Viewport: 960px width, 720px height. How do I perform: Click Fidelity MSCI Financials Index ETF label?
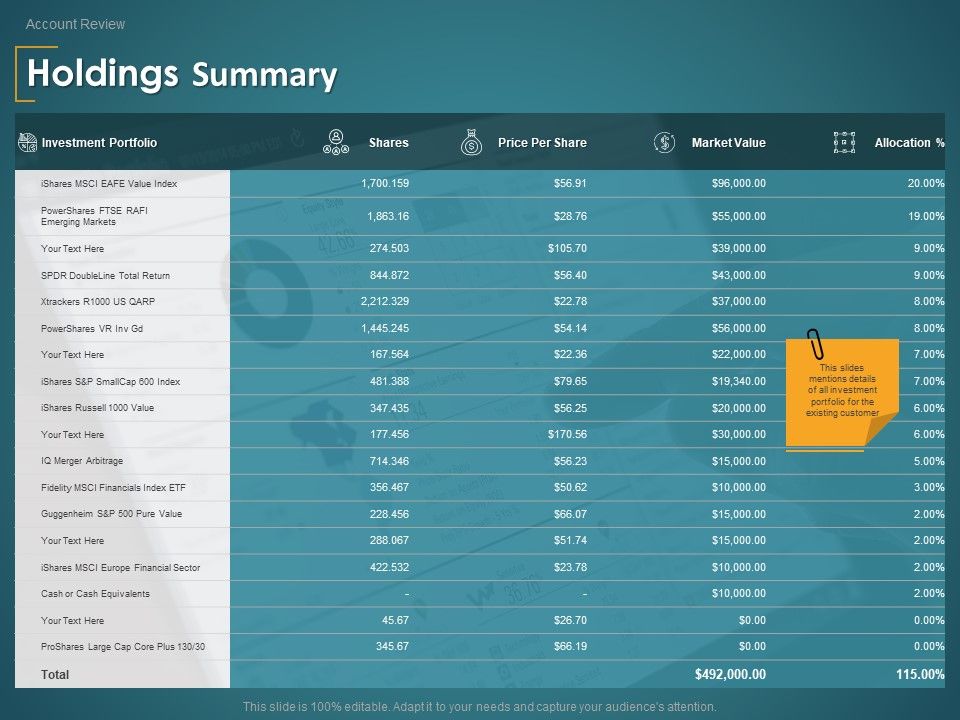pos(113,488)
